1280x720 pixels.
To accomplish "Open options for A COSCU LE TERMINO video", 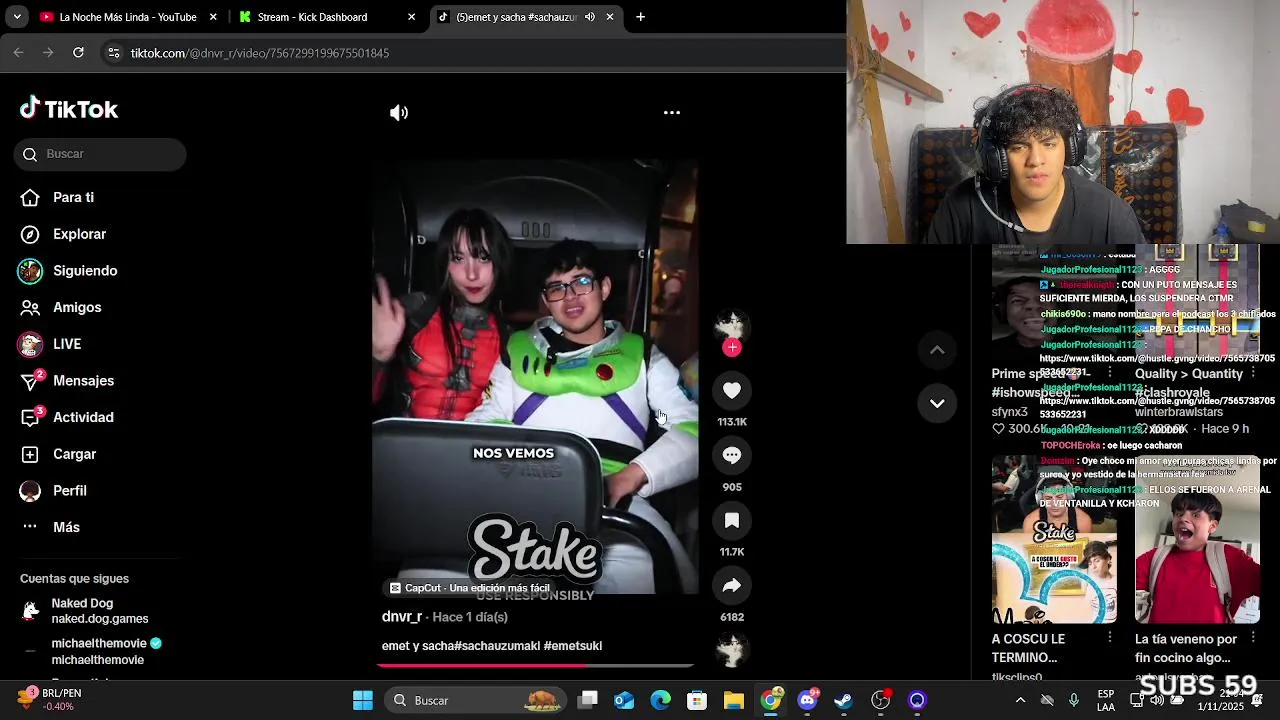I will pyautogui.click(x=1110, y=637).
